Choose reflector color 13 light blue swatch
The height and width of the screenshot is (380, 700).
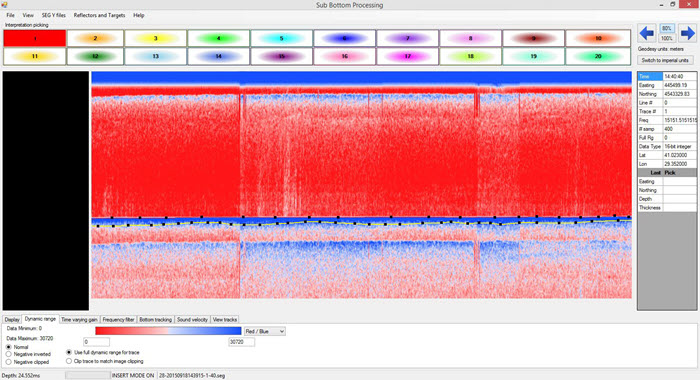[x=155, y=56]
